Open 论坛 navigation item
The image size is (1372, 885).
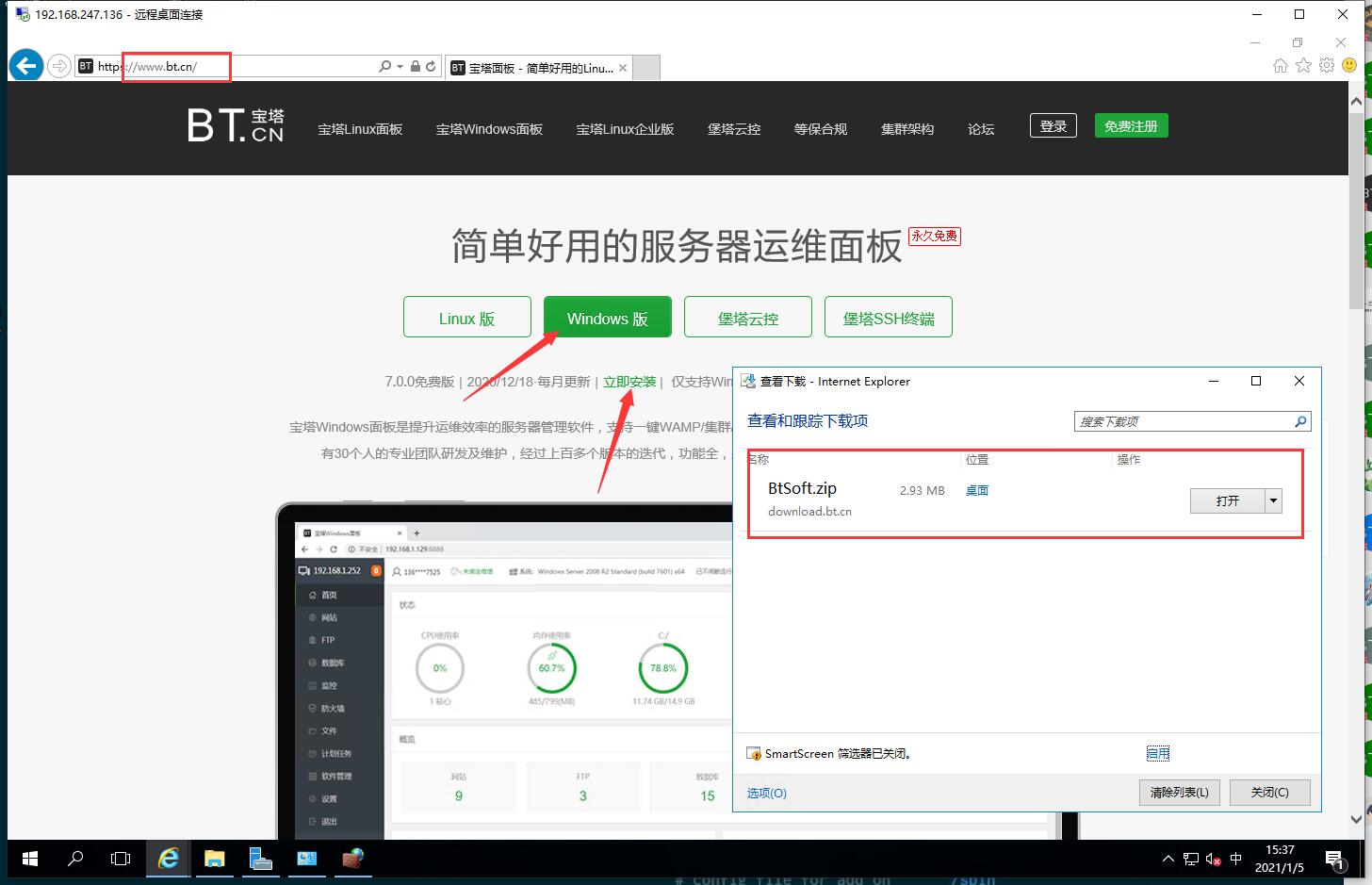981,129
